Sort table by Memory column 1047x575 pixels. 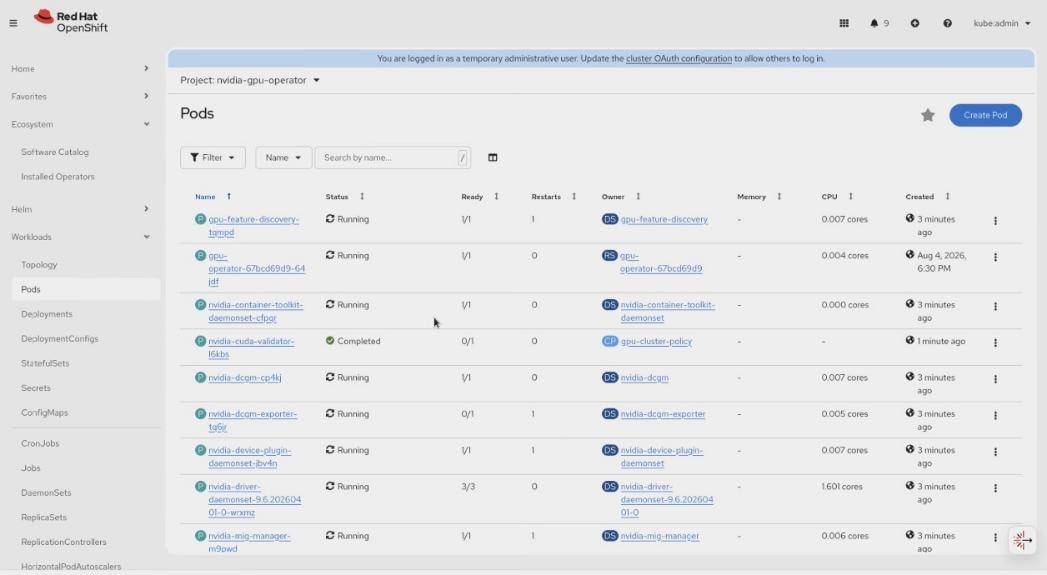click(x=759, y=196)
